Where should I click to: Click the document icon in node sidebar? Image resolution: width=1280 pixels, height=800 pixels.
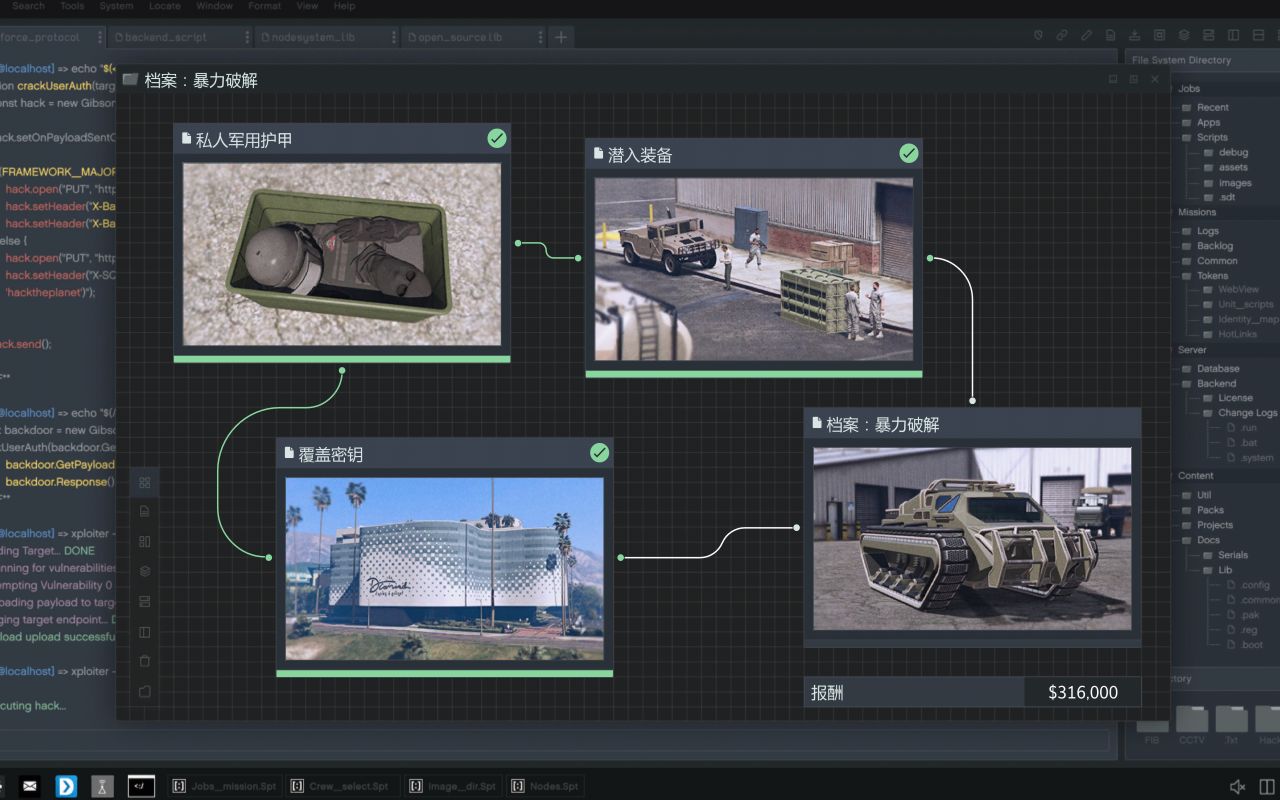(x=145, y=512)
